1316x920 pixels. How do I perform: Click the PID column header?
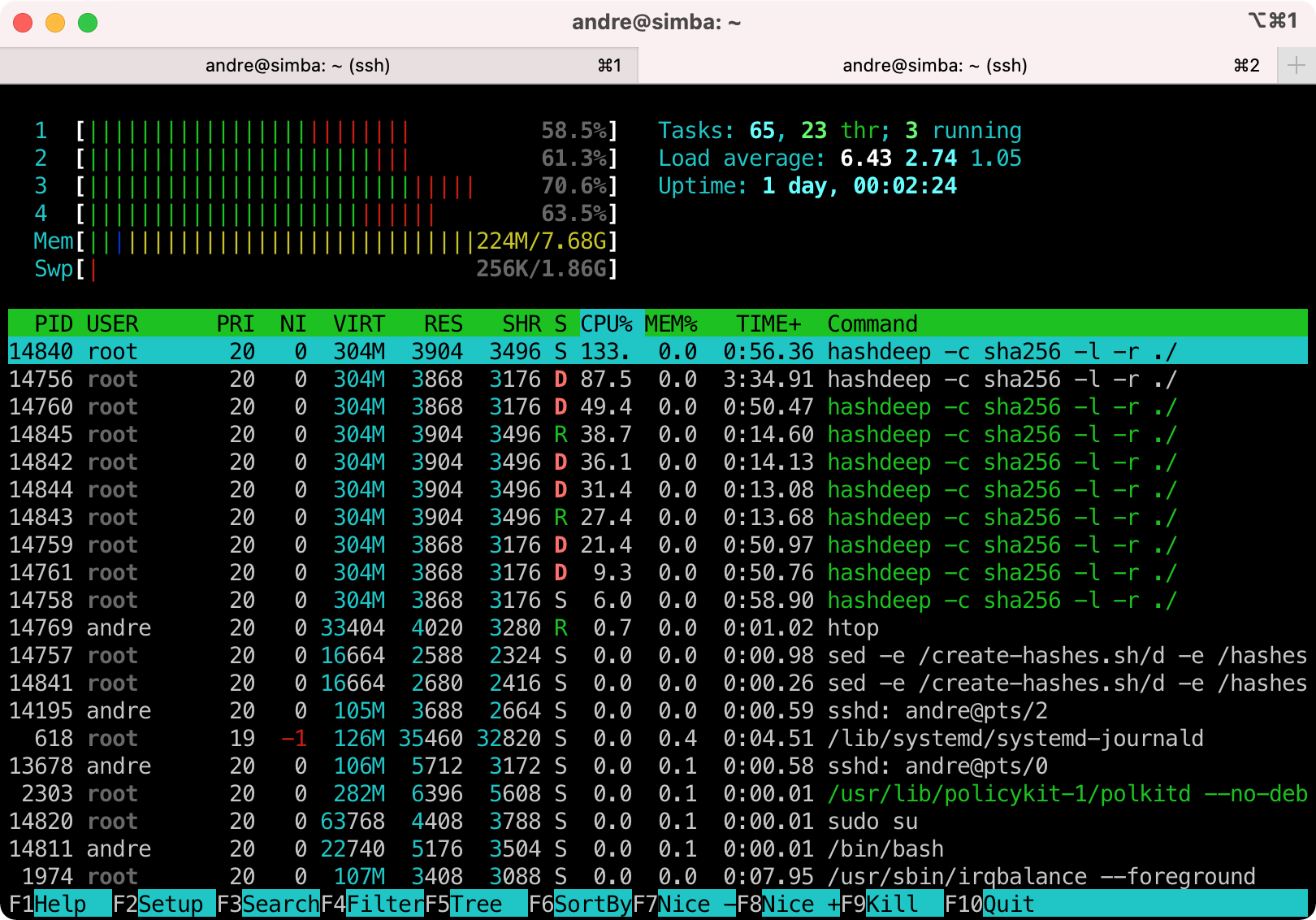[54, 323]
